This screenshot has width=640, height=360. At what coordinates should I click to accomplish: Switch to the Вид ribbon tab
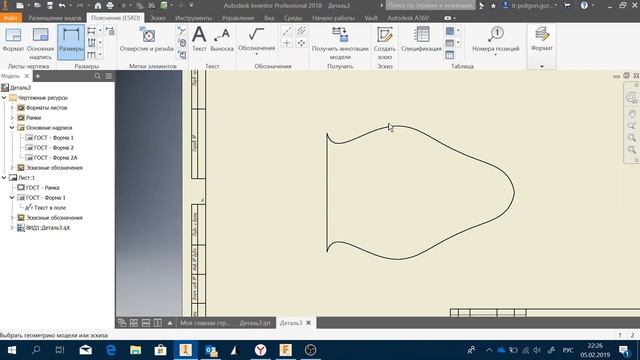tap(269, 18)
